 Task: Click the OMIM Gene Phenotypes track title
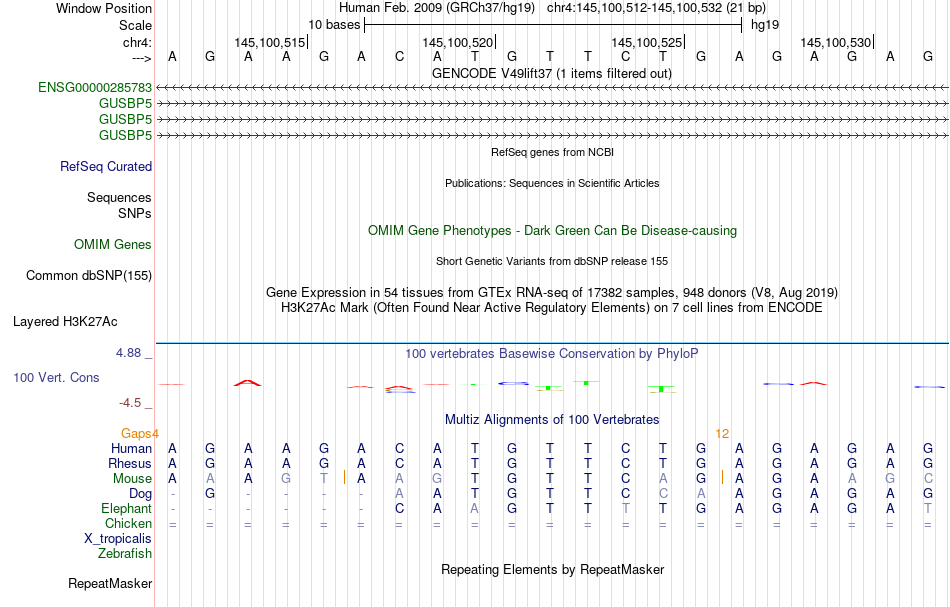[553, 231]
